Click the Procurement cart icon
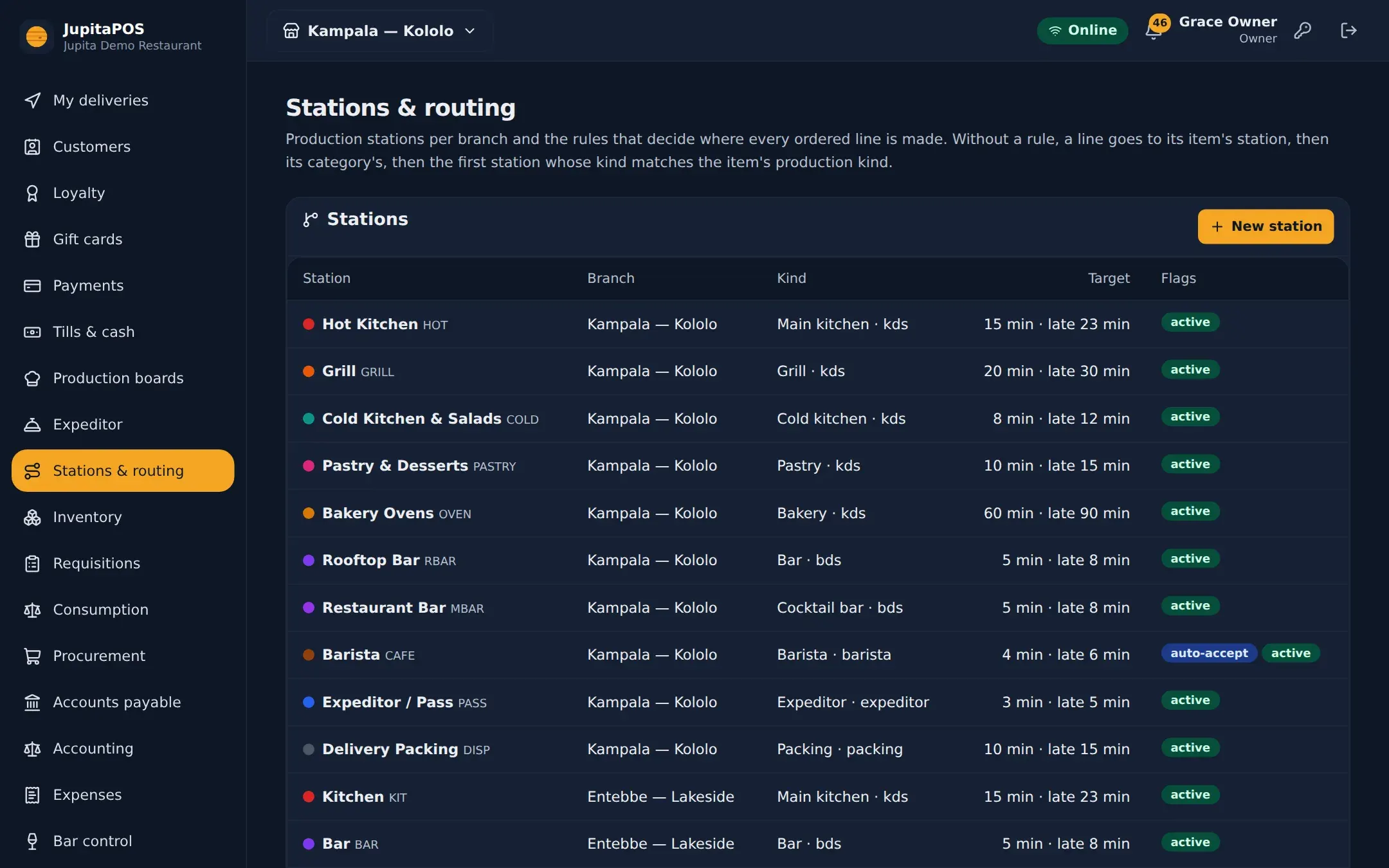This screenshot has height=868, width=1389. [32, 656]
